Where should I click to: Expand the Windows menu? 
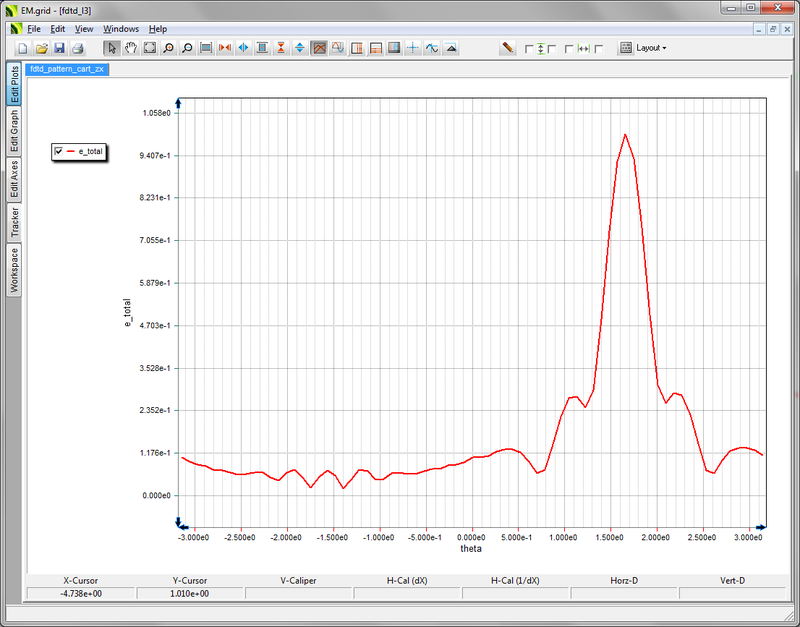[x=121, y=29]
